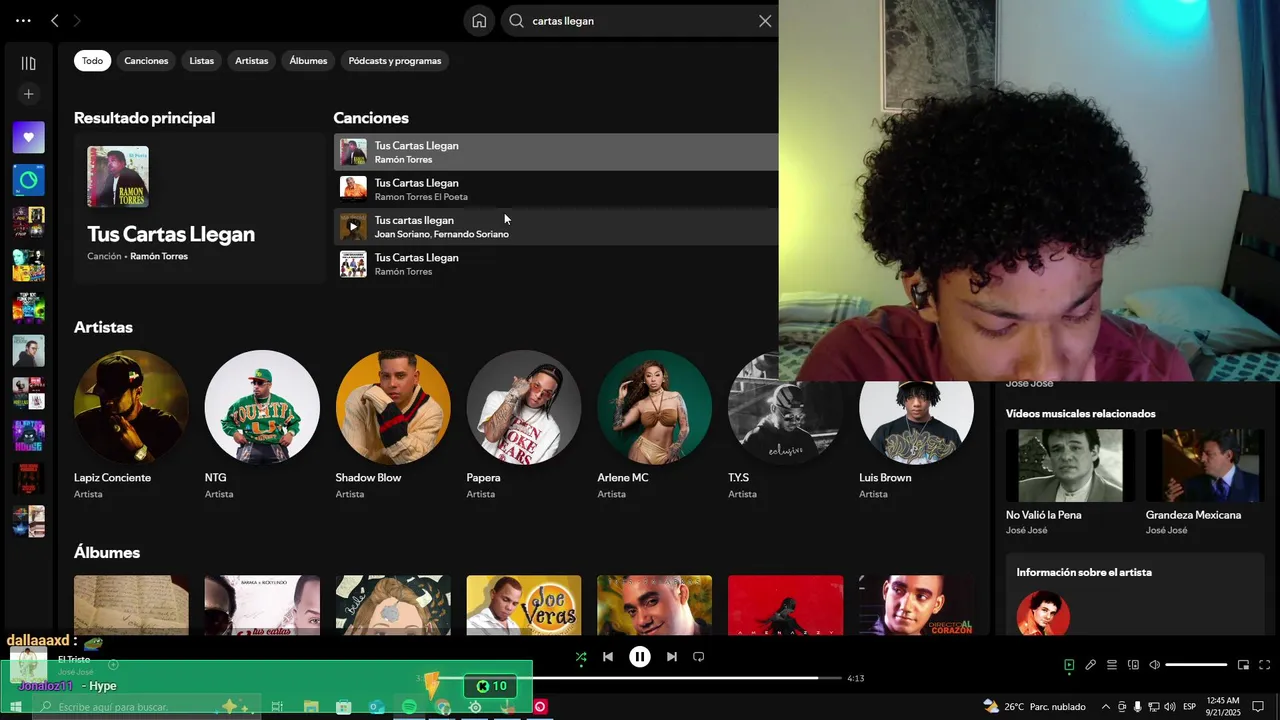Select the Pódcasts y programas filter
The height and width of the screenshot is (720, 1280).
point(395,61)
